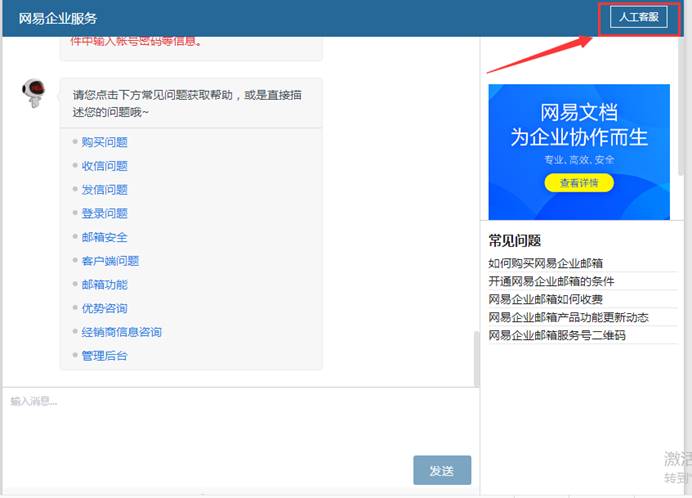This screenshot has height=498, width=692.
Task: Open the 收信问题 link
Action: point(105,166)
